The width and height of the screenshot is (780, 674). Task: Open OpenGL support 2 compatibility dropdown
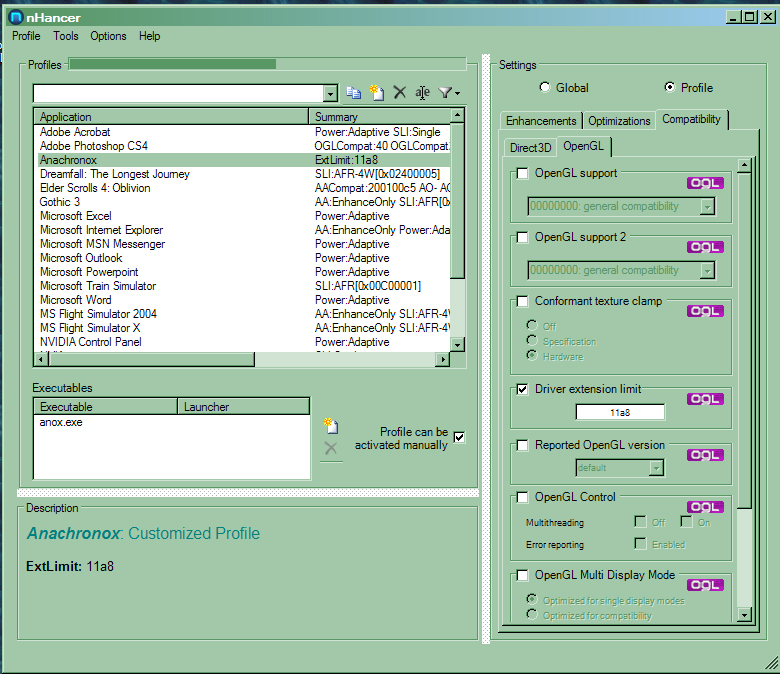pos(707,271)
